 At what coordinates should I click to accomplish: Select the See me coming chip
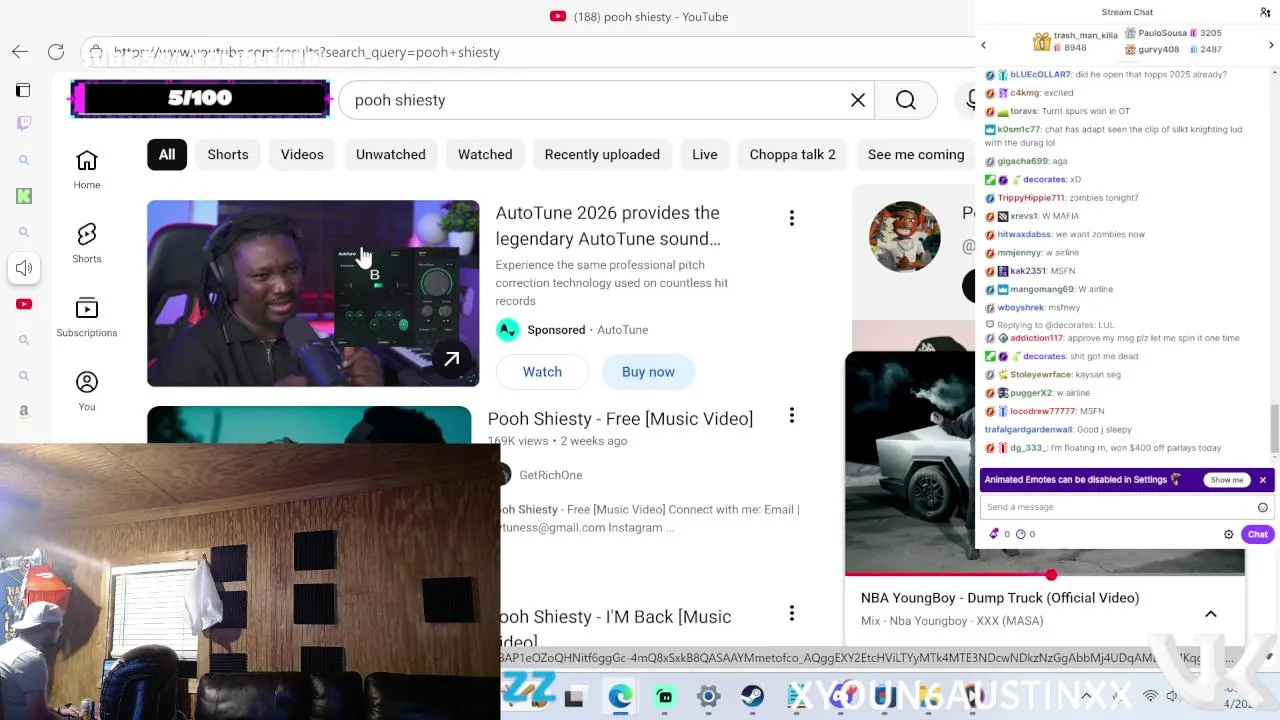(915, 154)
